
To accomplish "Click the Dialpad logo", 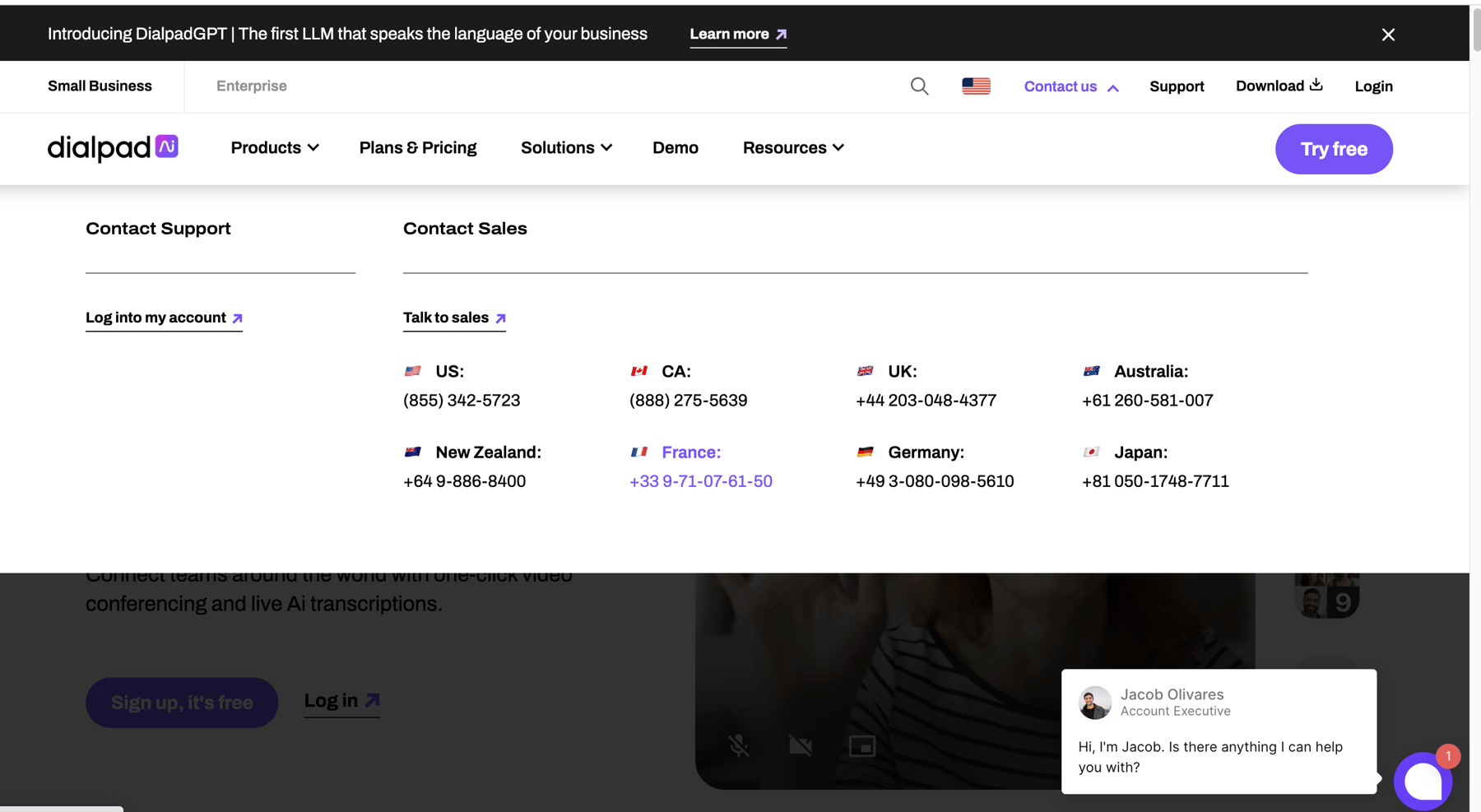I will (x=113, y=148).
